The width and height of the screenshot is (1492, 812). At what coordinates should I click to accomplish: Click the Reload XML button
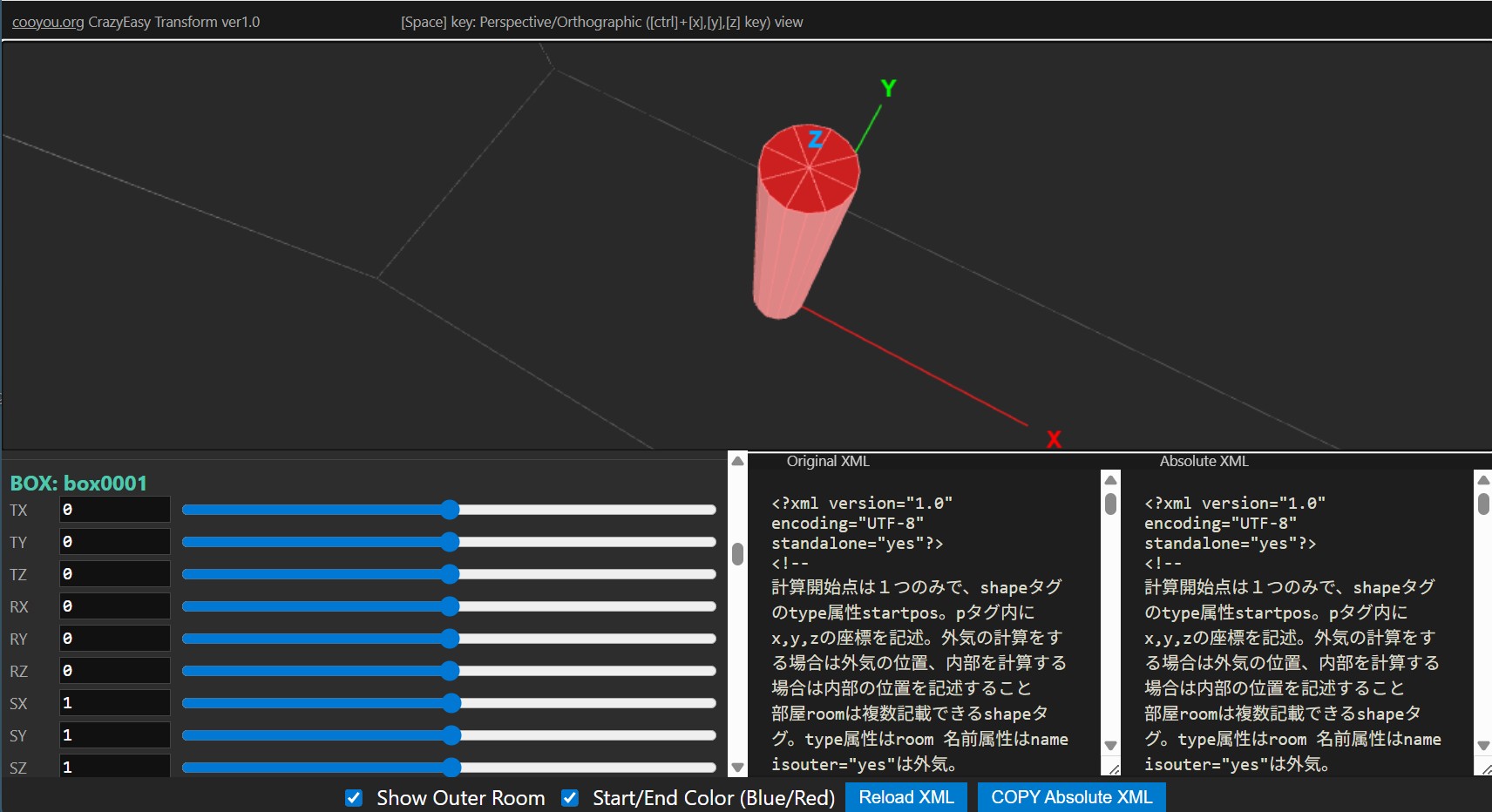905,797
